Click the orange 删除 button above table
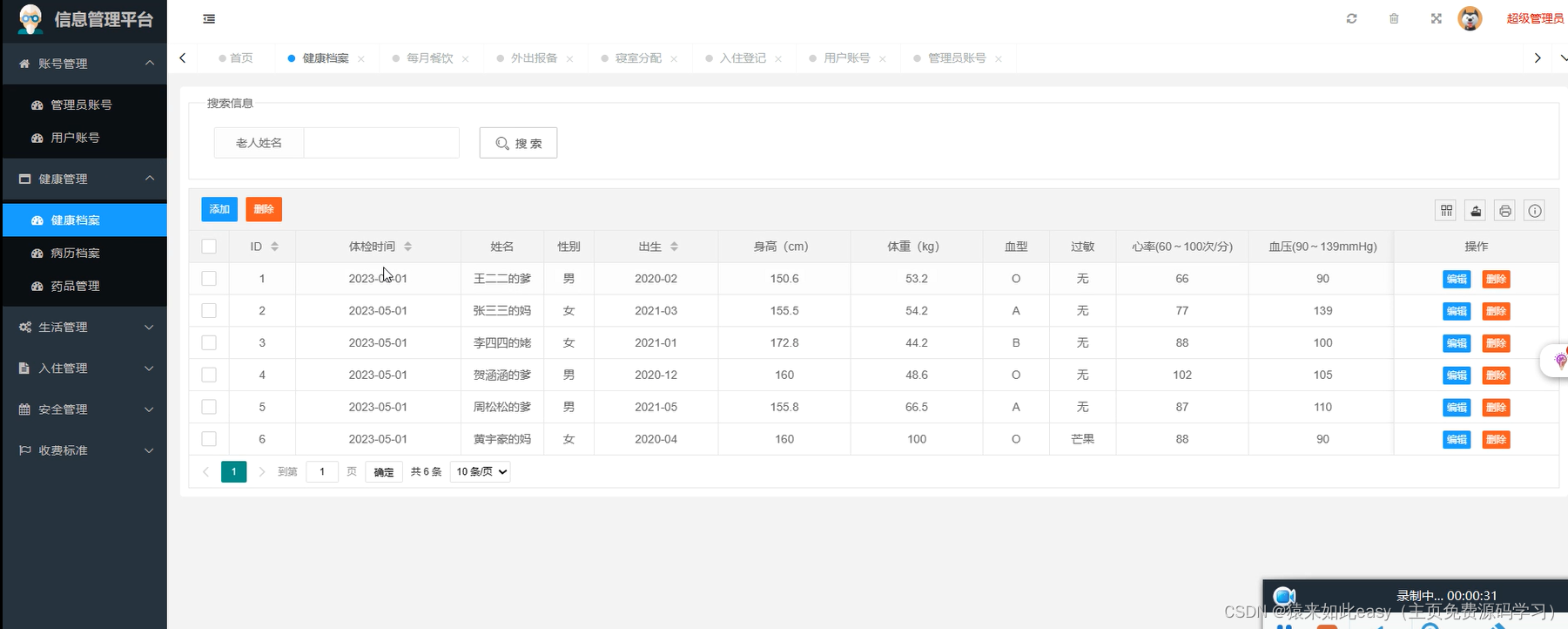Viewport: 1568px width, 629px height. coord(264,209)
